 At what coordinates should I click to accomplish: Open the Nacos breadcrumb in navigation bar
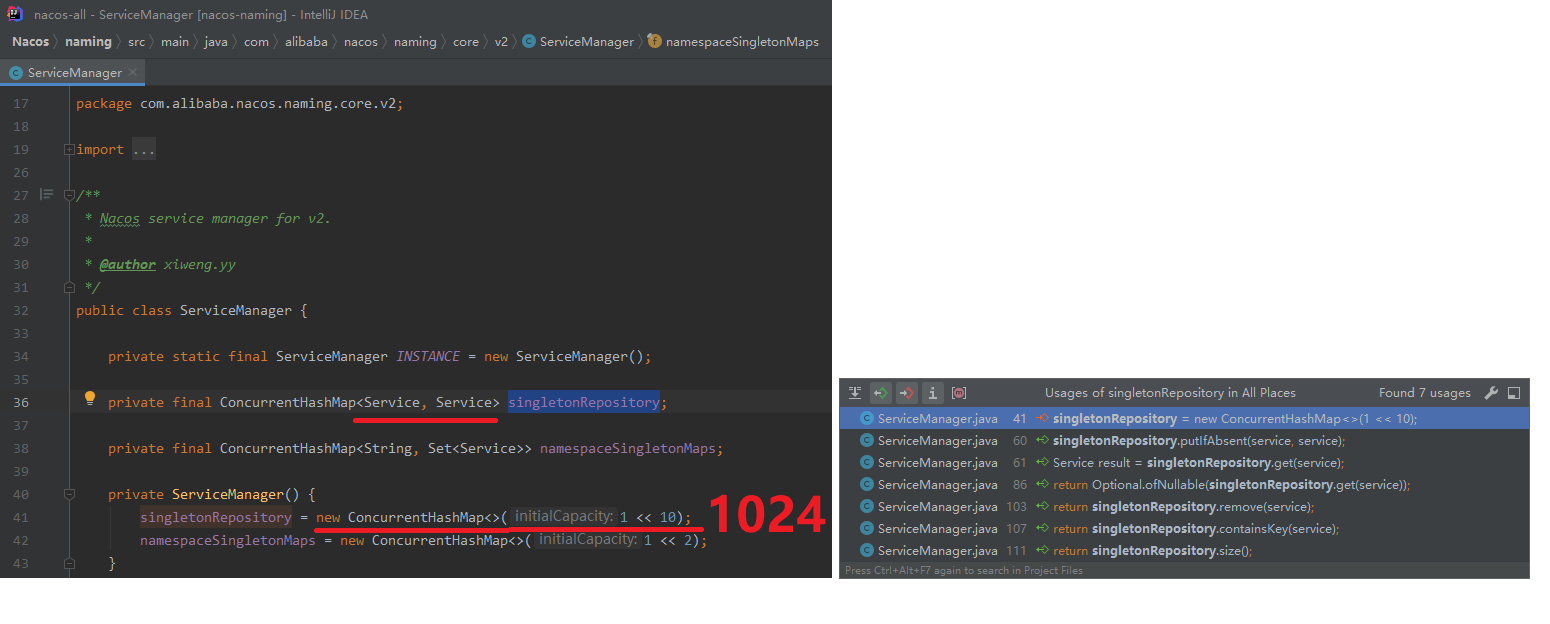point(30,42)
